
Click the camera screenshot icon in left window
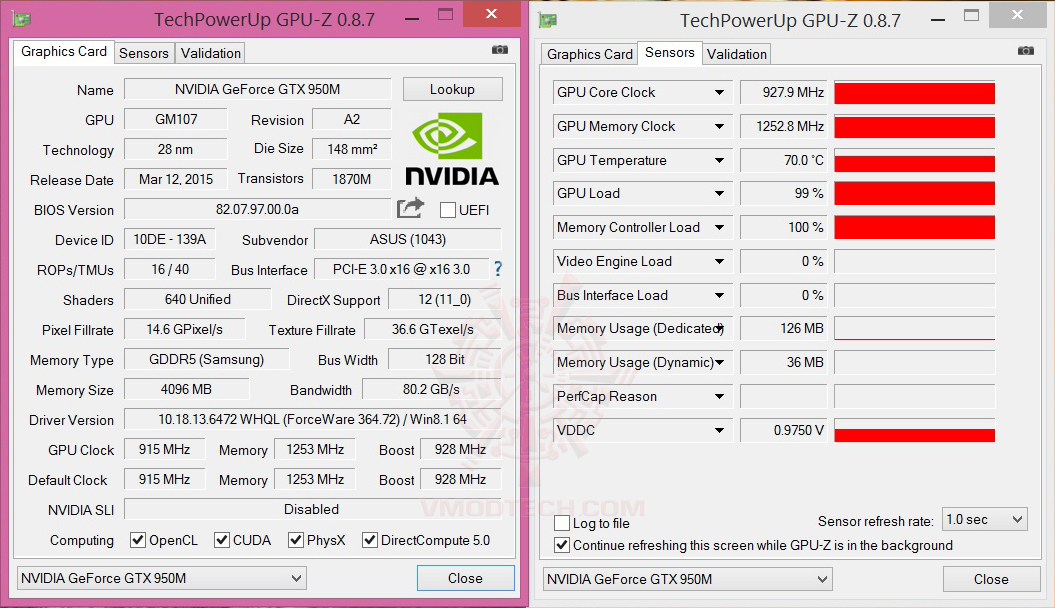500,50
